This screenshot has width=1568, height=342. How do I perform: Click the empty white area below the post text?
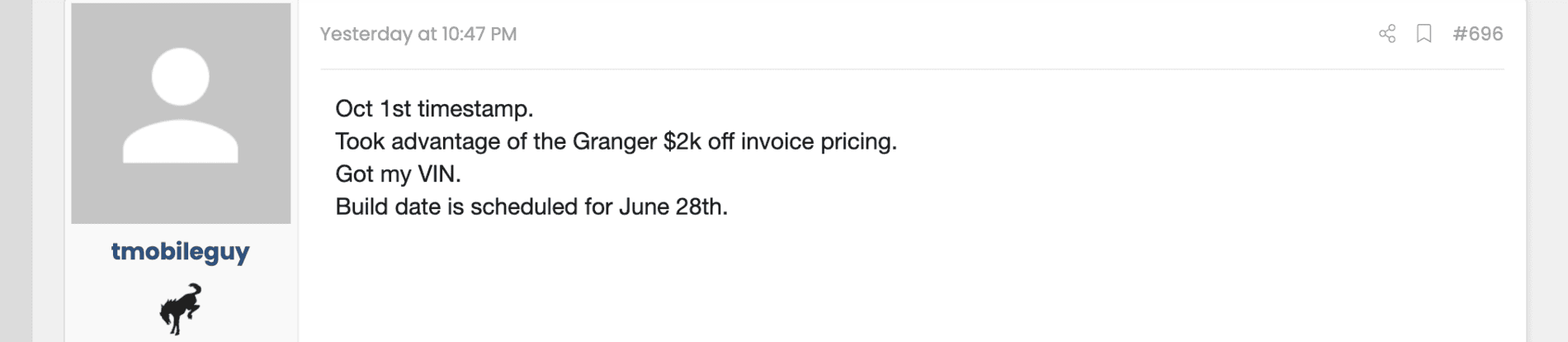coord(908,281)
